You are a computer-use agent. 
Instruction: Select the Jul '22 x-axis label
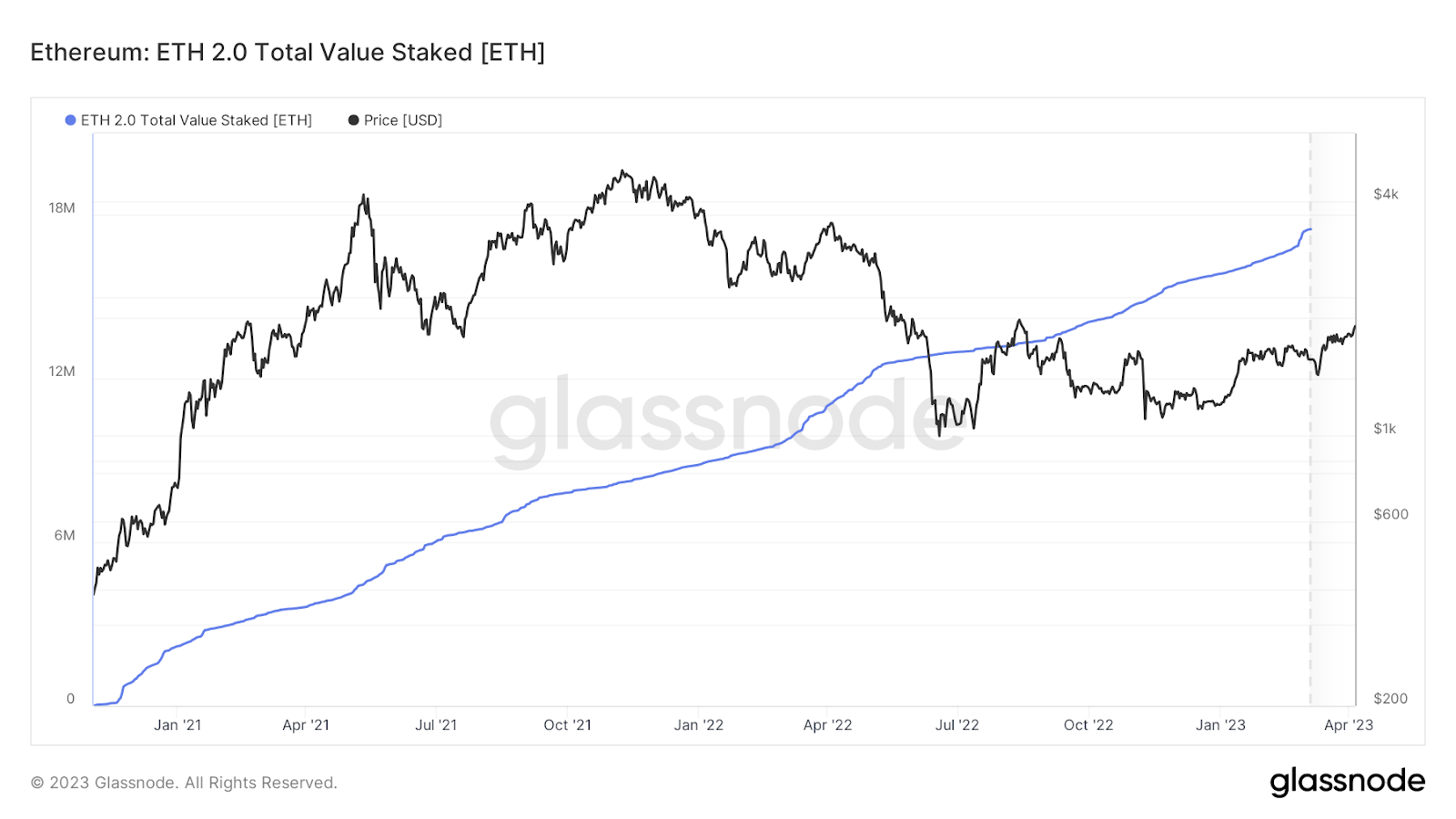click(957, 725)
